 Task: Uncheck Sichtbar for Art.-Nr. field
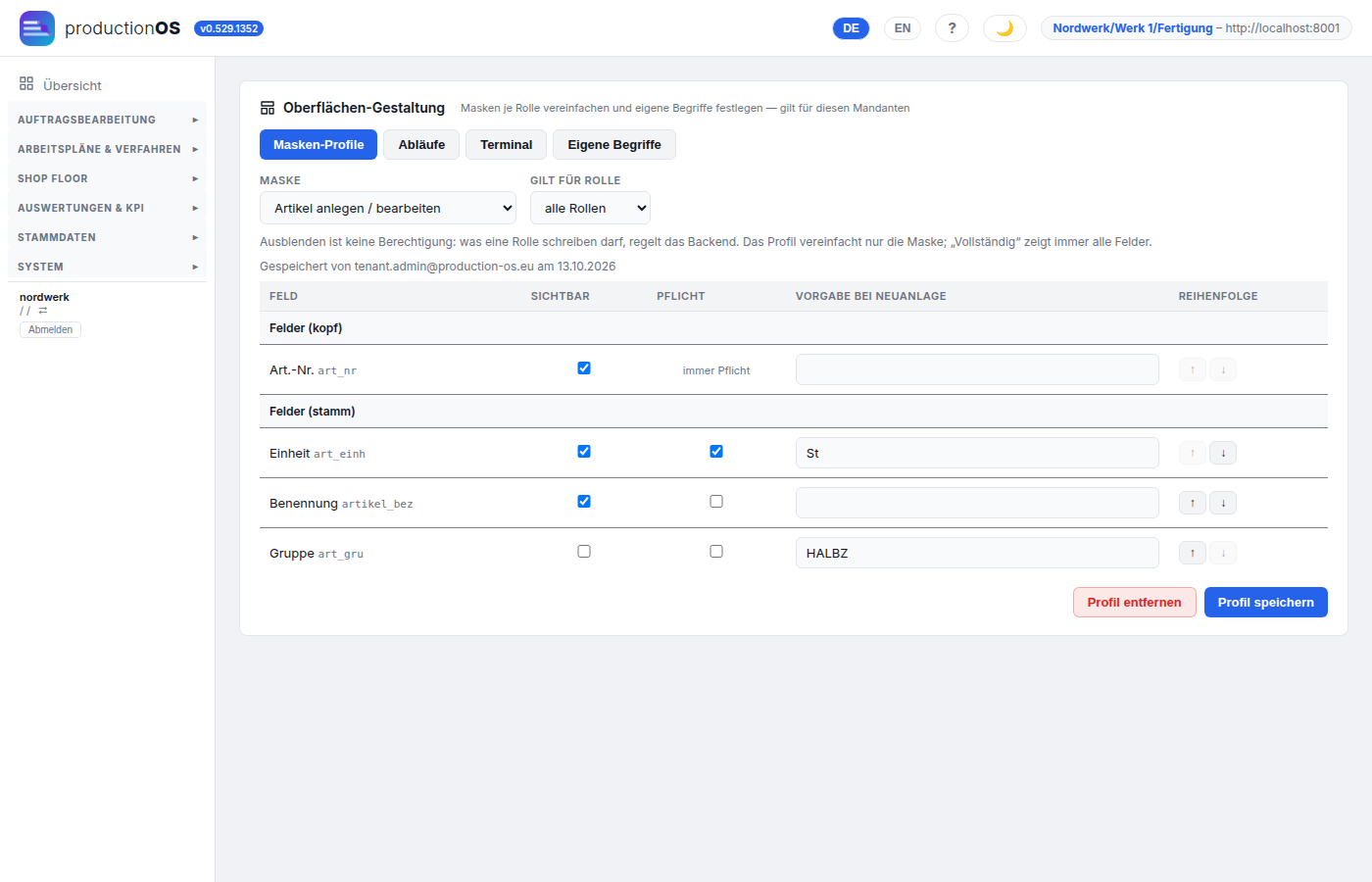pos(584,368)
